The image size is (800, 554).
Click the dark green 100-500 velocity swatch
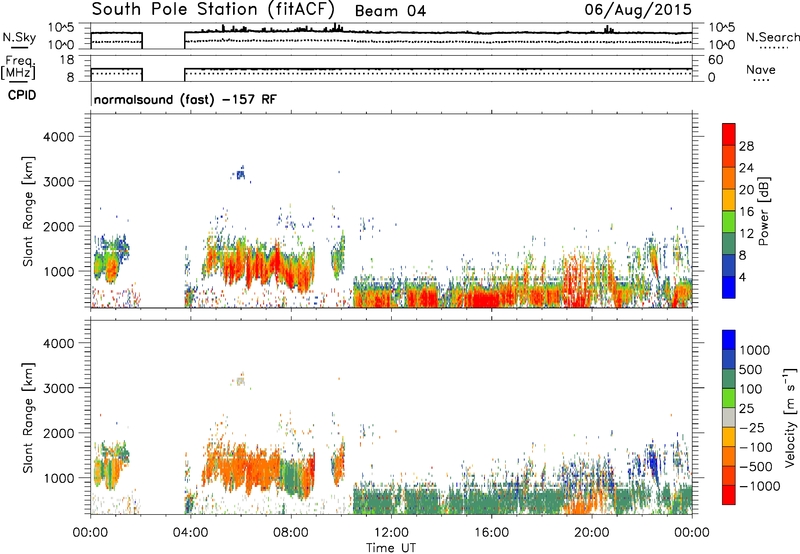[x=729, y=379]
